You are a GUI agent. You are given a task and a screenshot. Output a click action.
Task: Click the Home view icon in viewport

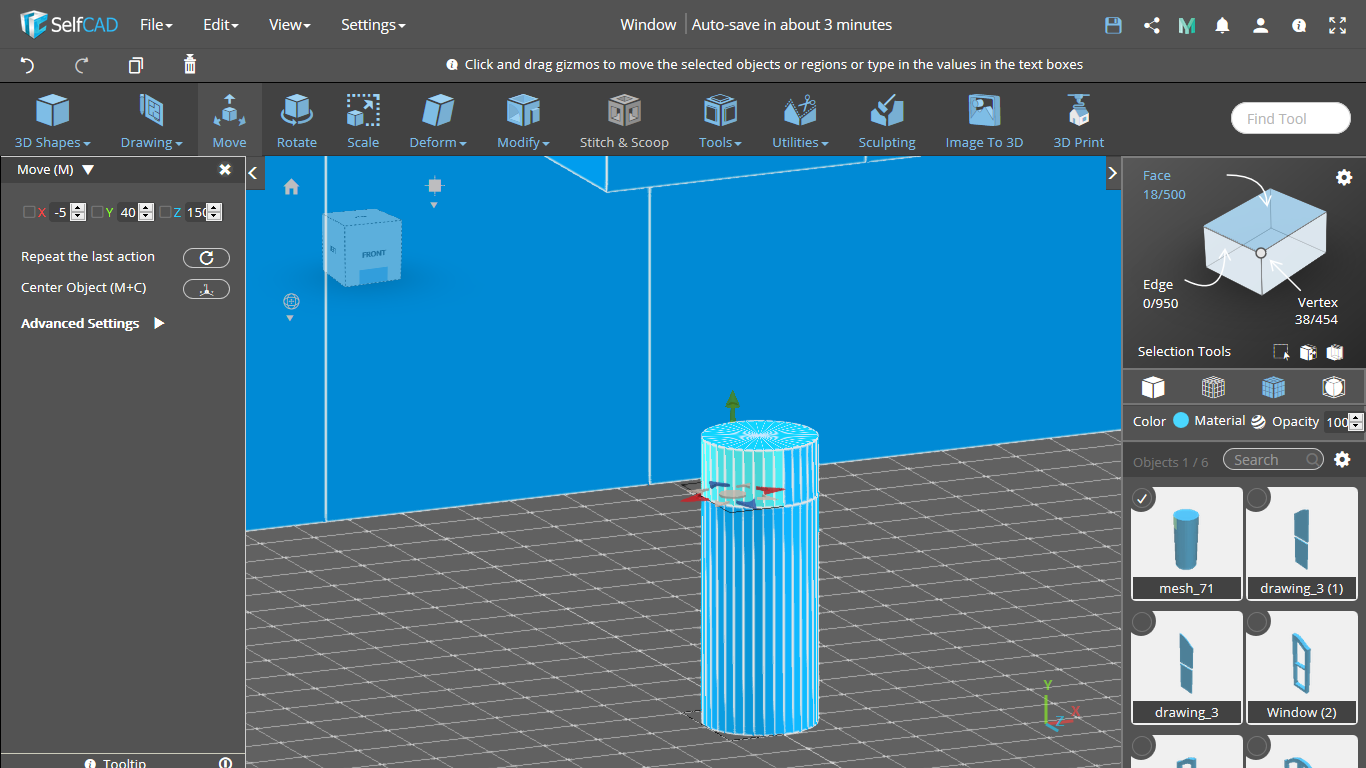pos(291,187)
